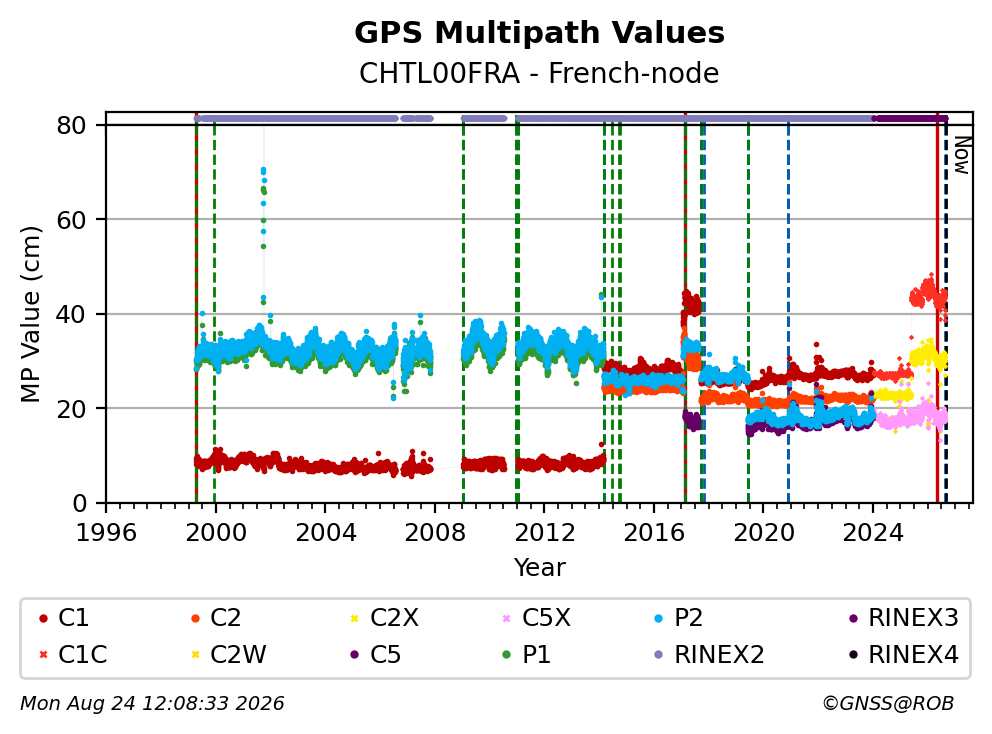Click the Mon Aug 24 timestamp text
Image resolution: width=992 pixels, height=734 pixels.
click(x=152, y=703)
